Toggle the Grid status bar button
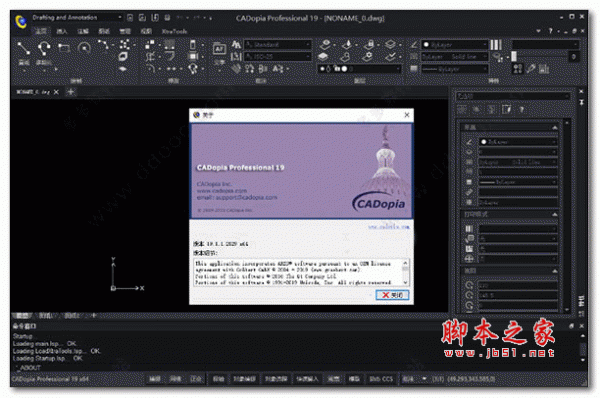Image resolution: width=600 pixels, height=398 pixels. tap(175, 379)
